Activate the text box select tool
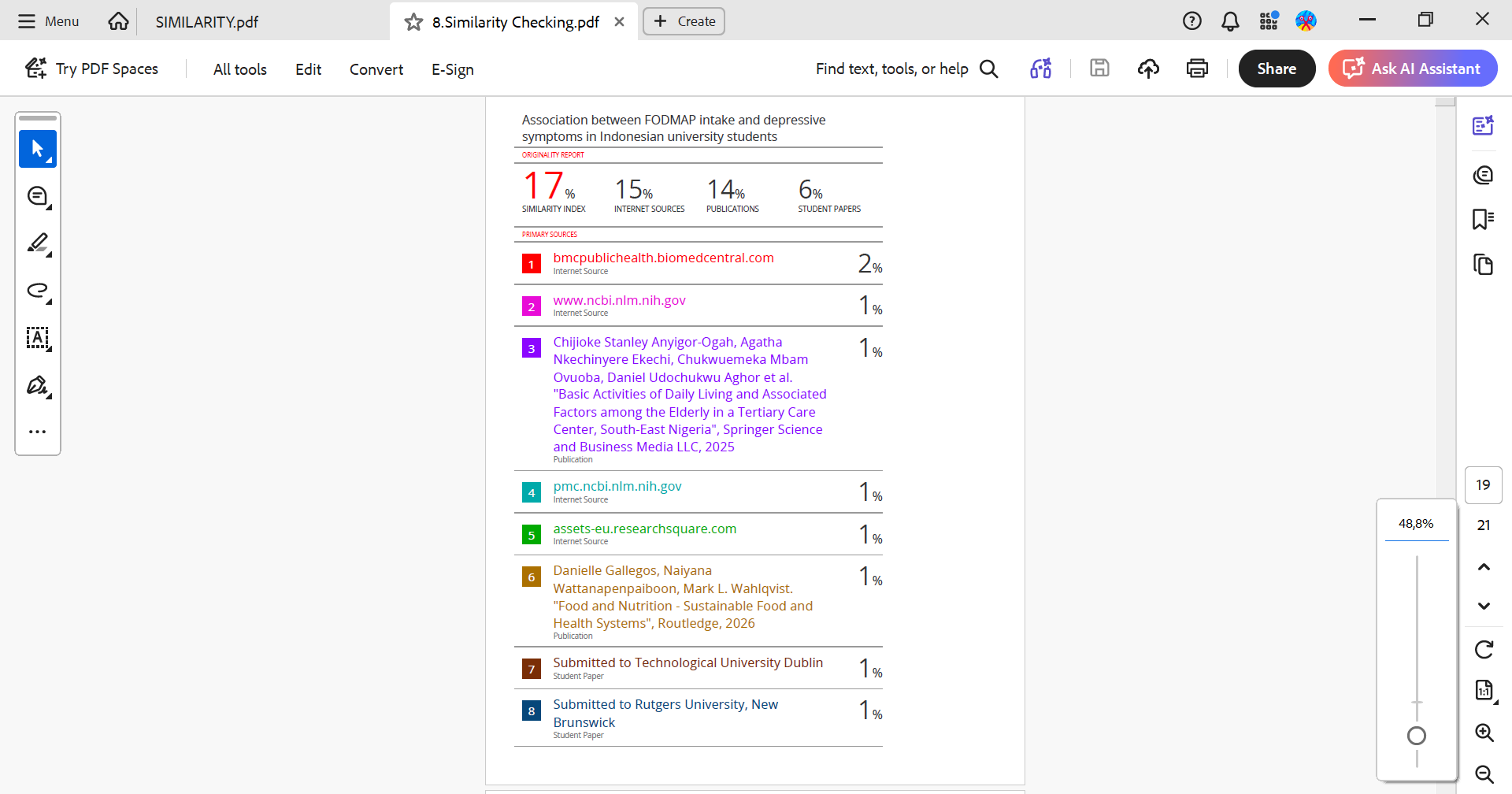This screenshot has width=1512, height=794. [37, 338]
